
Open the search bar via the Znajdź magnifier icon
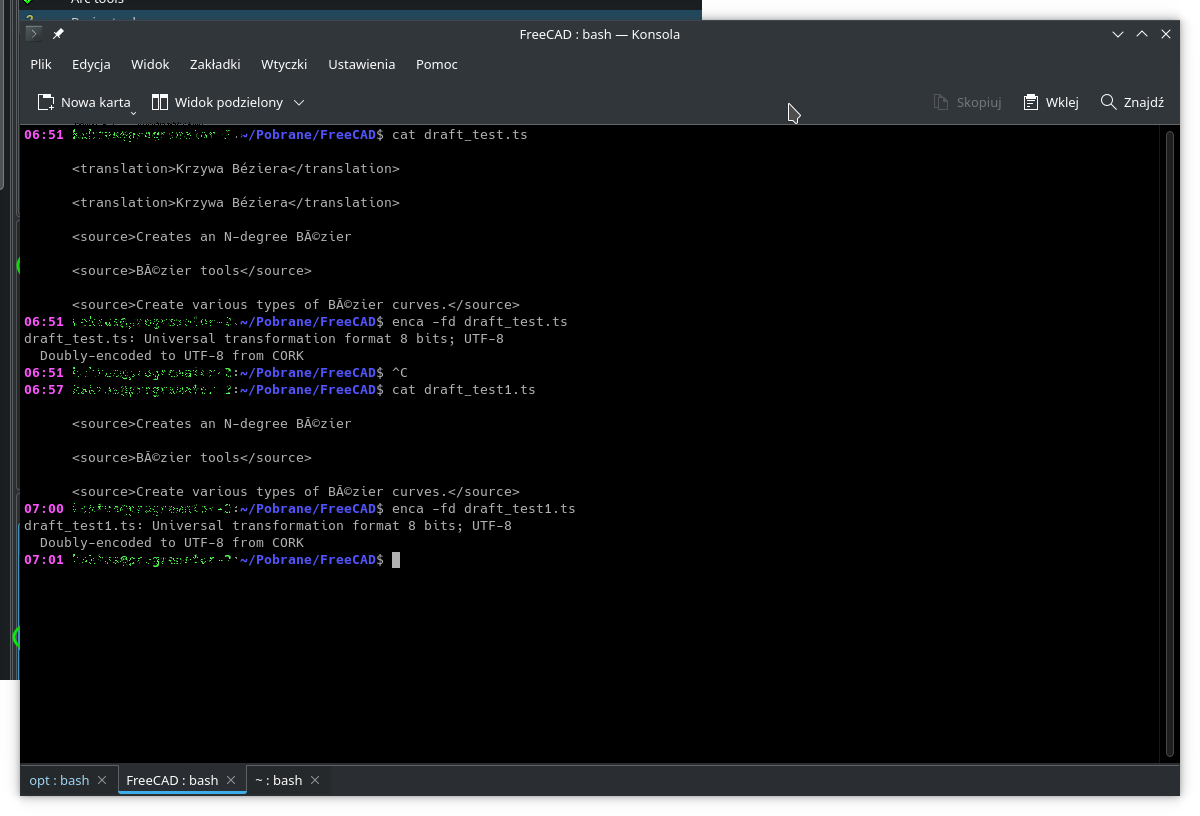1107,102
